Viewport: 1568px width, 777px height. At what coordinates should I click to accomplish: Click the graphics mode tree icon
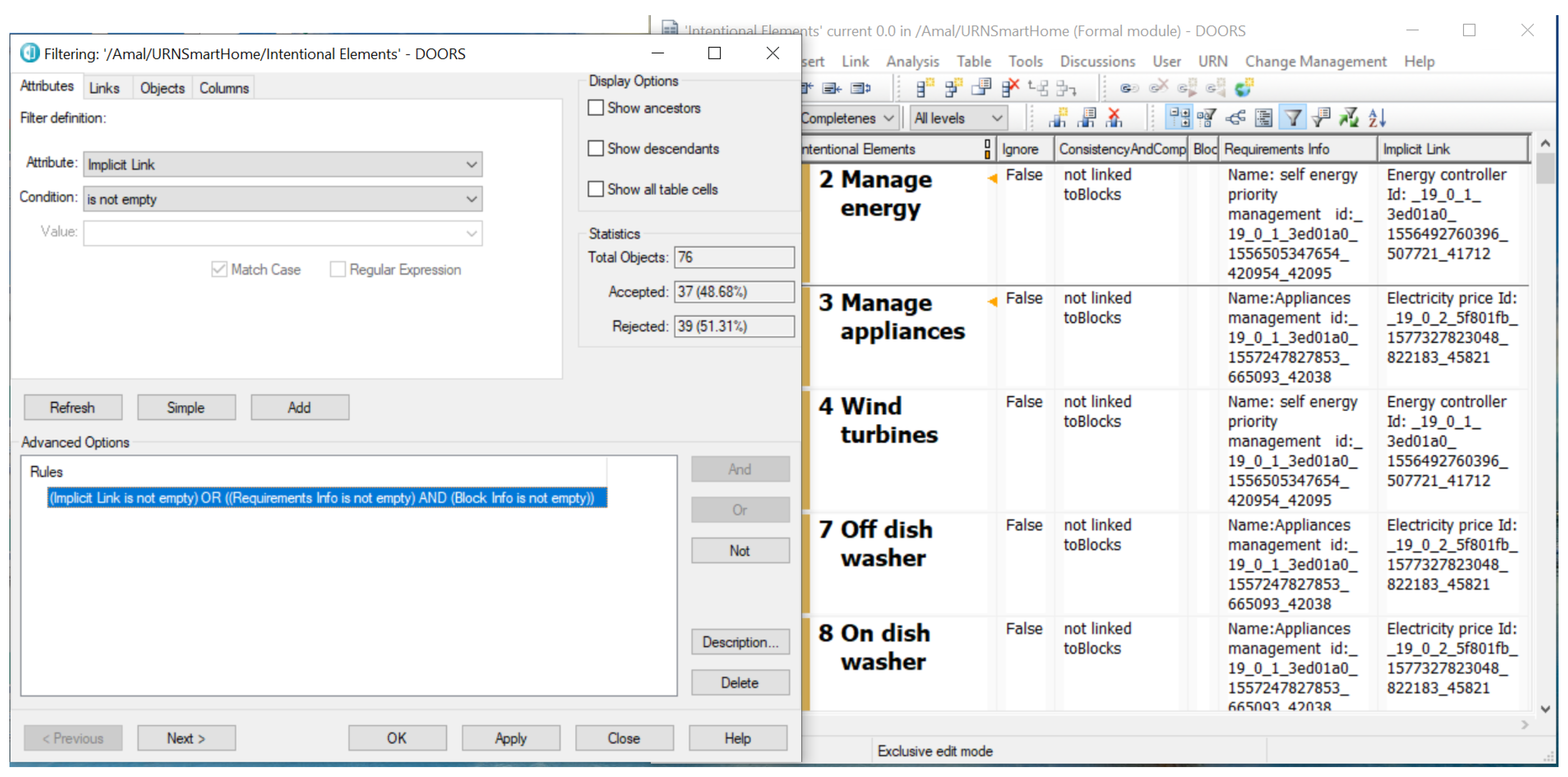1235,117
